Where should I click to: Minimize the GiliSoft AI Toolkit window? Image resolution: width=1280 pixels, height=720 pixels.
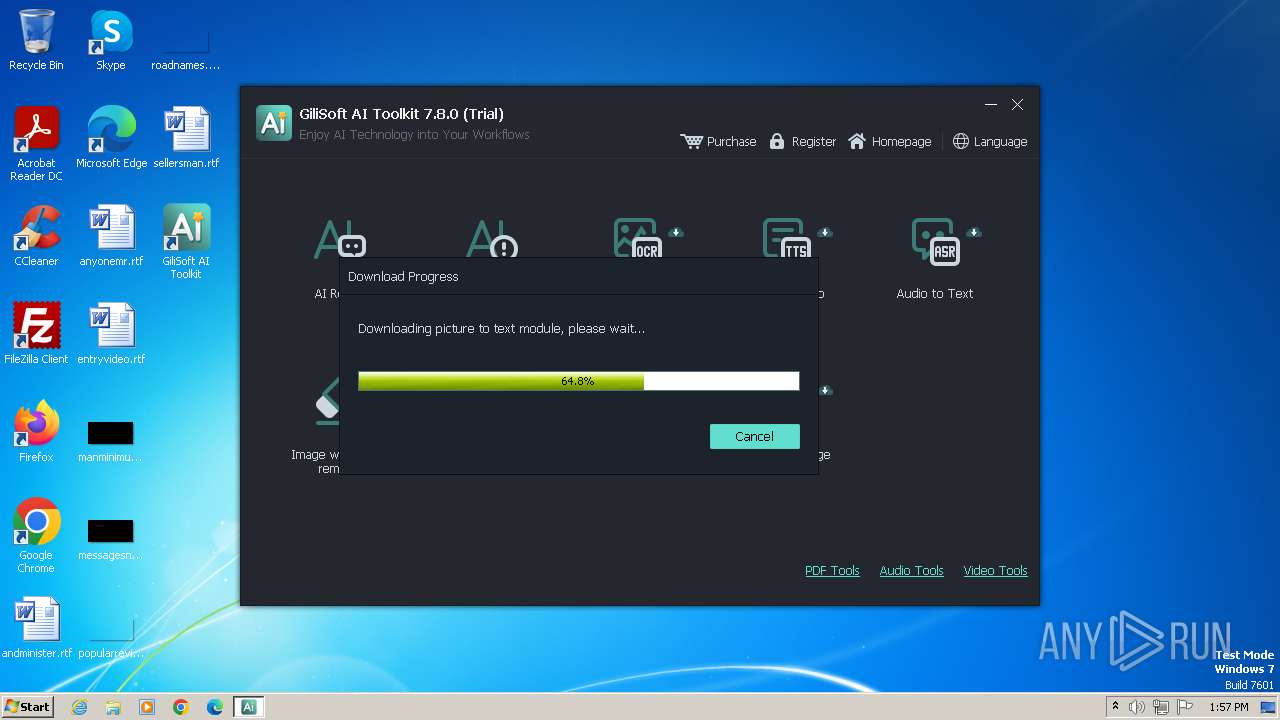tap(991, 105)
